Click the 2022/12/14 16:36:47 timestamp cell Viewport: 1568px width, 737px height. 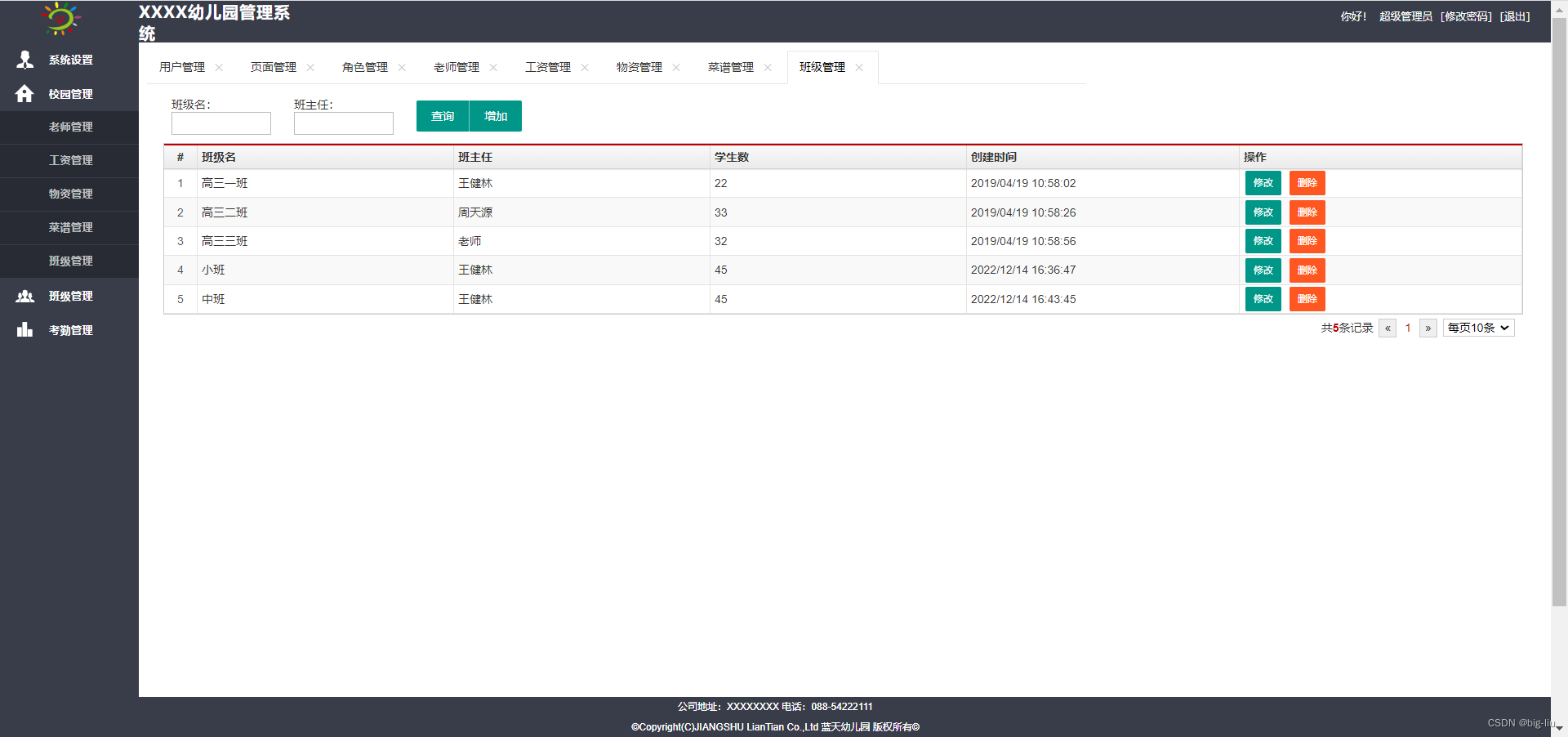(x=1102, y=270)
